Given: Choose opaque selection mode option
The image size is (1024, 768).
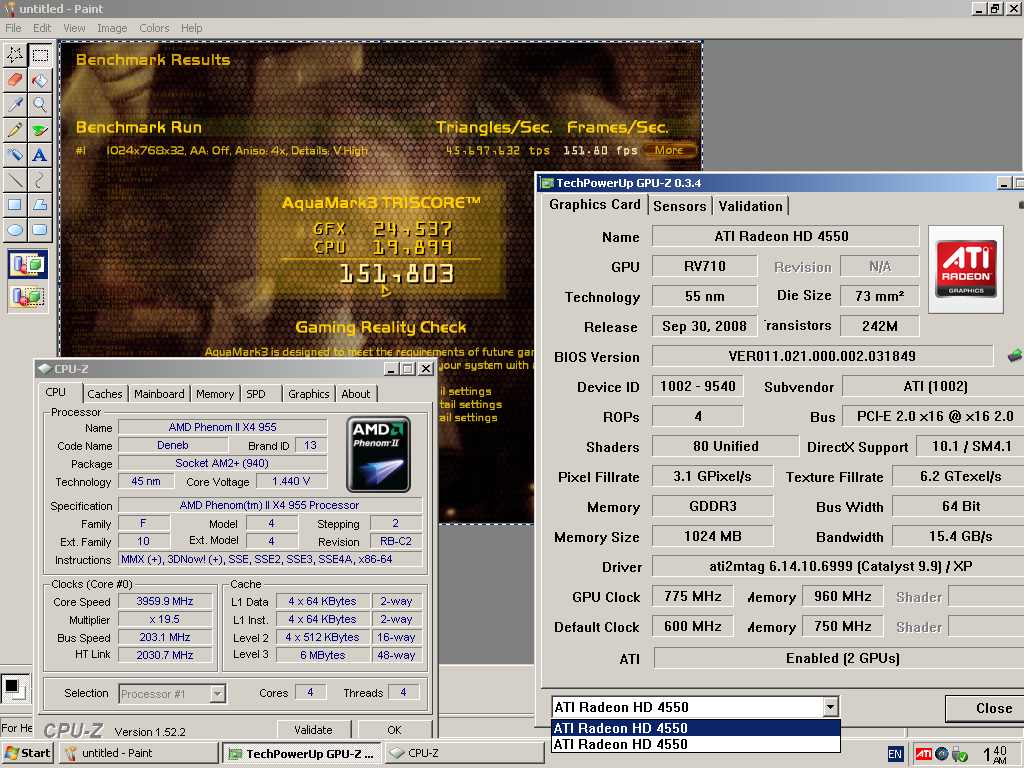Looking at the screenshot, I should [27, 264].
